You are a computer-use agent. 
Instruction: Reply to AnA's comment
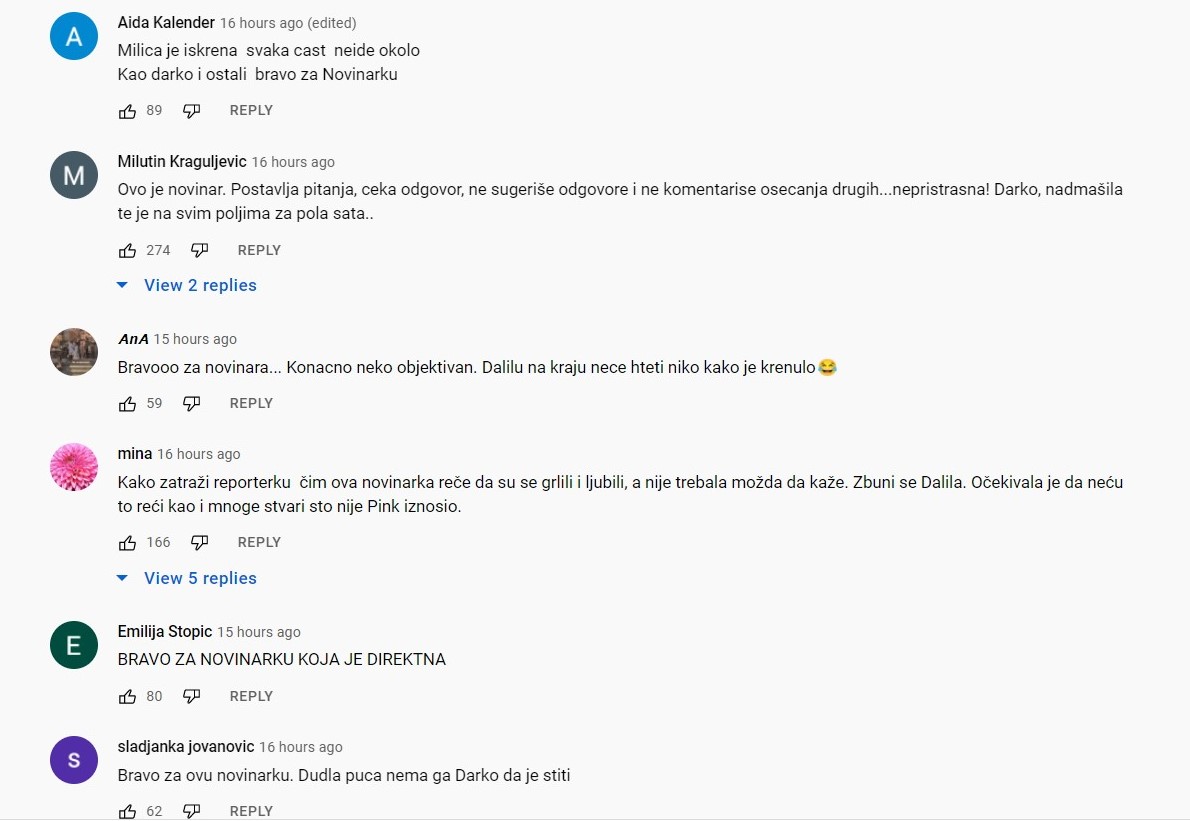coord(251,404)
